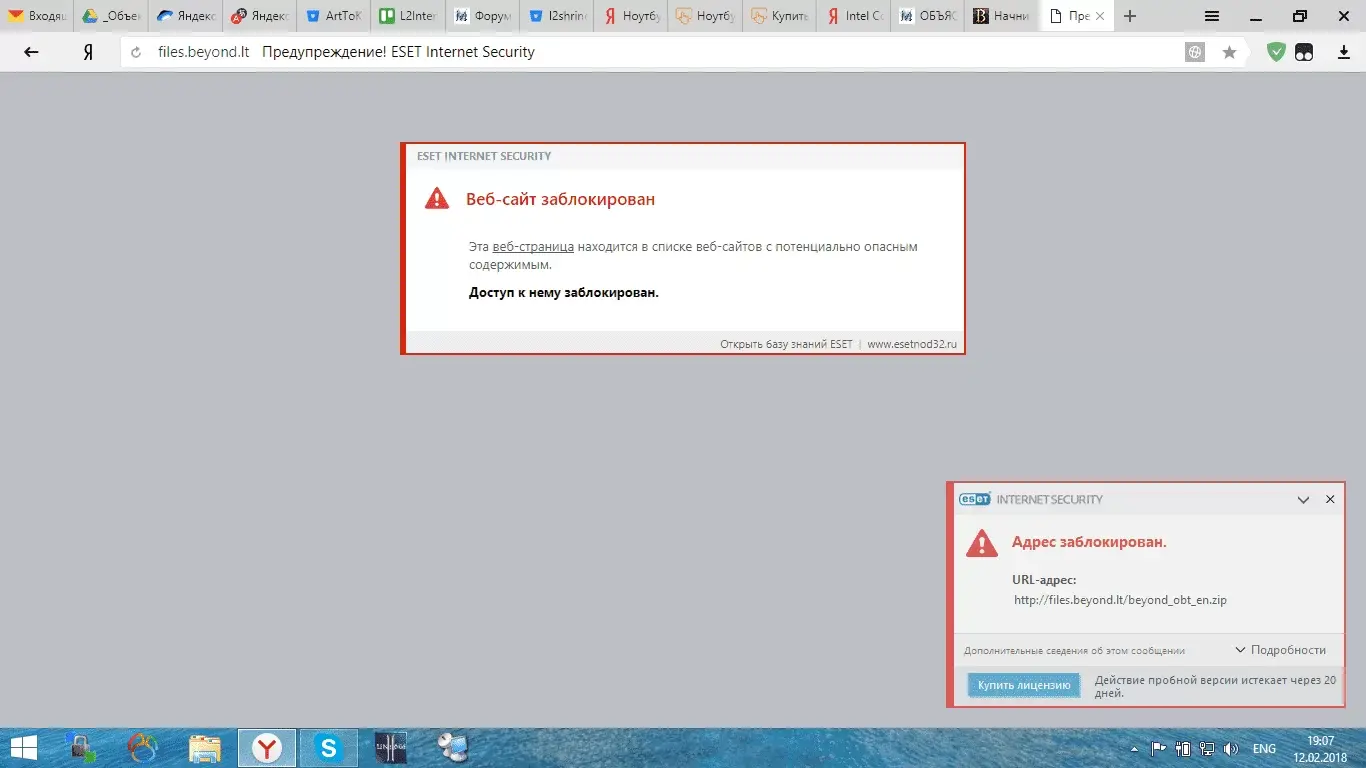Switch to the l2shrin tab

[x=557, y=16]
